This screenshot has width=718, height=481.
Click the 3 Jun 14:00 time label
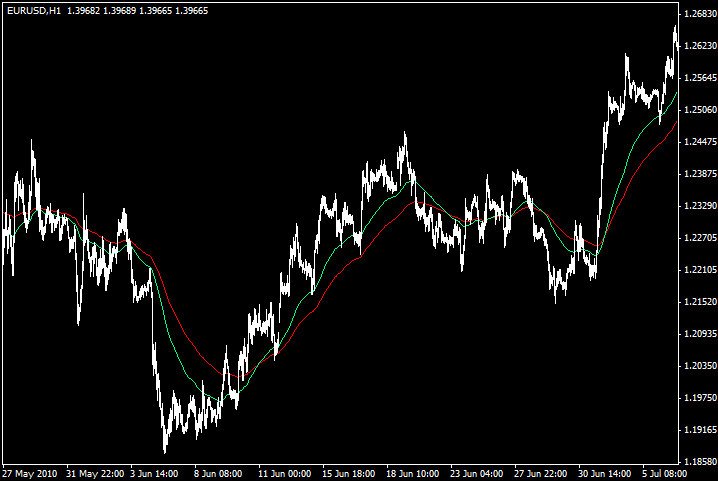tap(156, 472)
